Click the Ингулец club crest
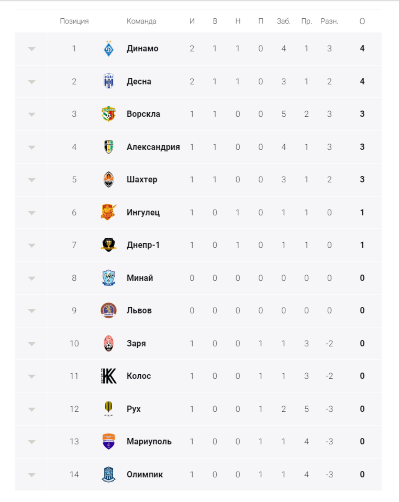 coord(109,212)
